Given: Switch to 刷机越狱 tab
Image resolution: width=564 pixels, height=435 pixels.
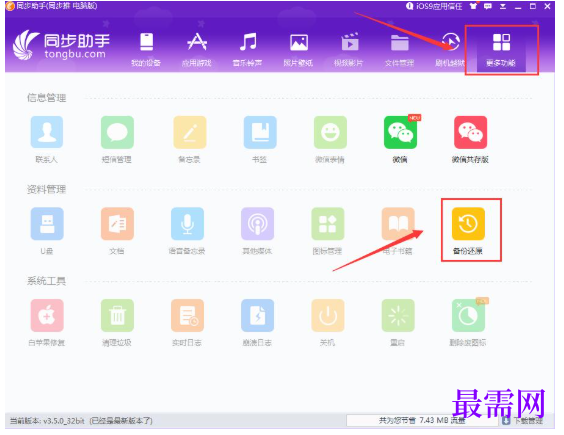Looking at the screenshot, I should [x=450, y=49].
